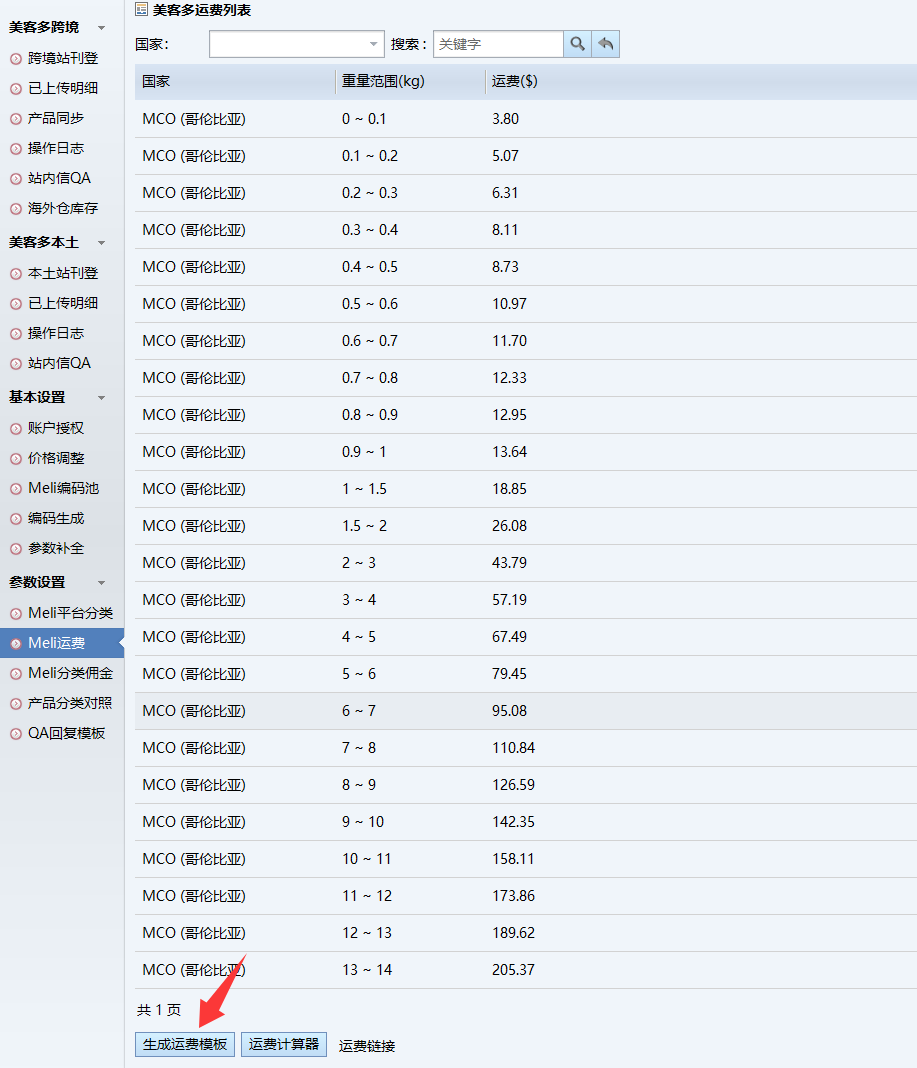
Task: Select 账户授权 in the sidebar
Action: [56, 428]
